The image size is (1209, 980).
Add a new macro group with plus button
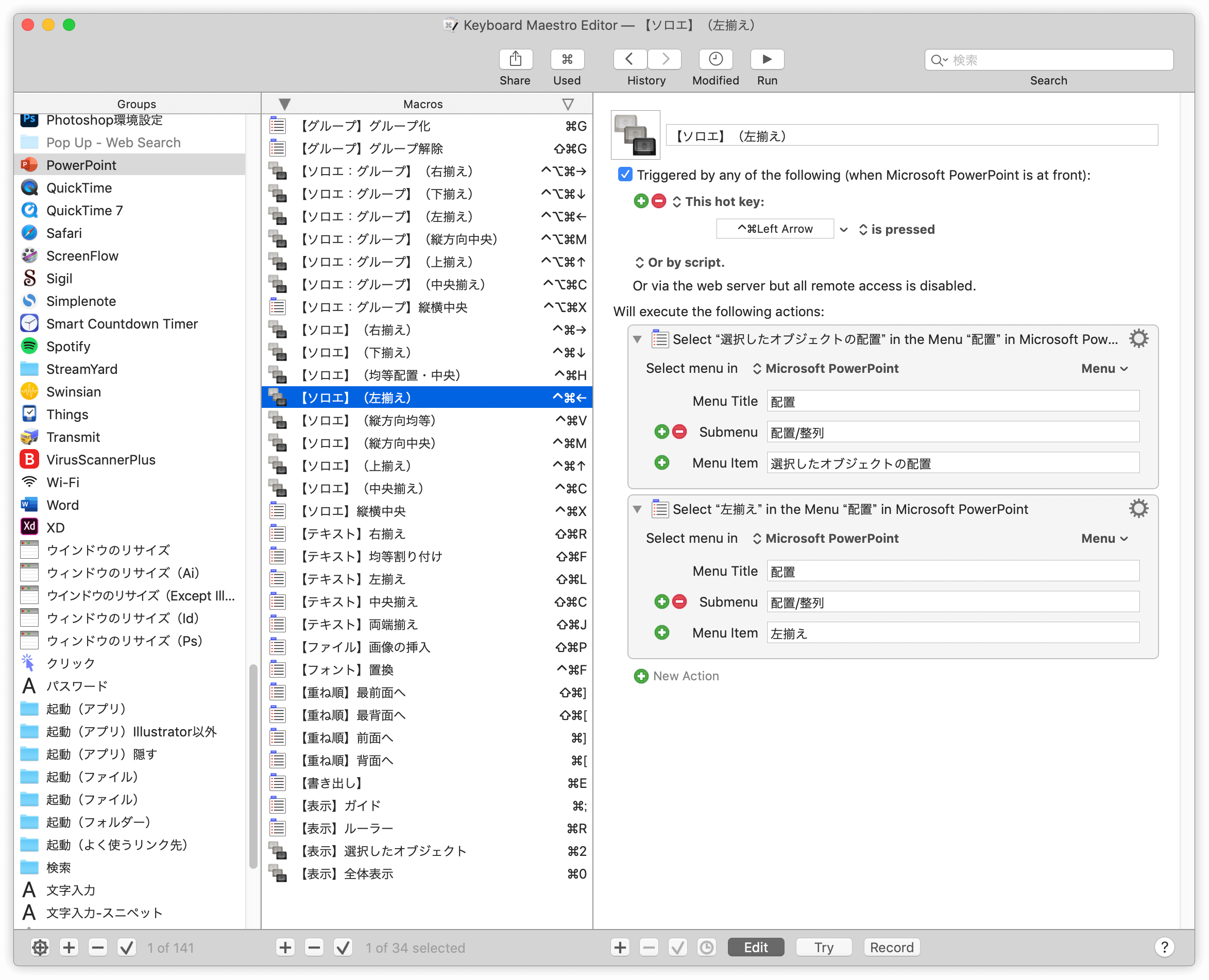tap(69, 947)
